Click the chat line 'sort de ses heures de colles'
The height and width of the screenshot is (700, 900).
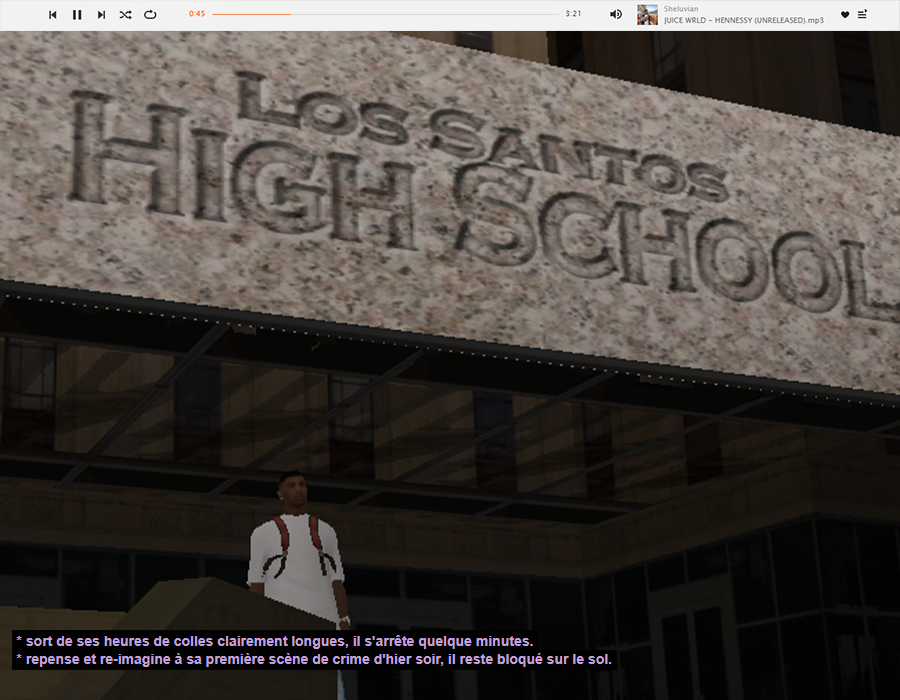pos(275,641)
